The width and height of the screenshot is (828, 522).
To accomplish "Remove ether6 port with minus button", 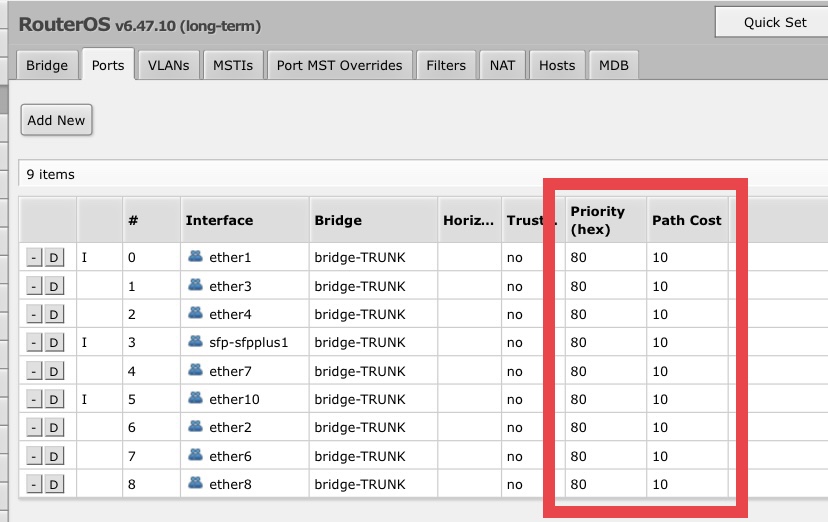I will click(x=34, y=456).
